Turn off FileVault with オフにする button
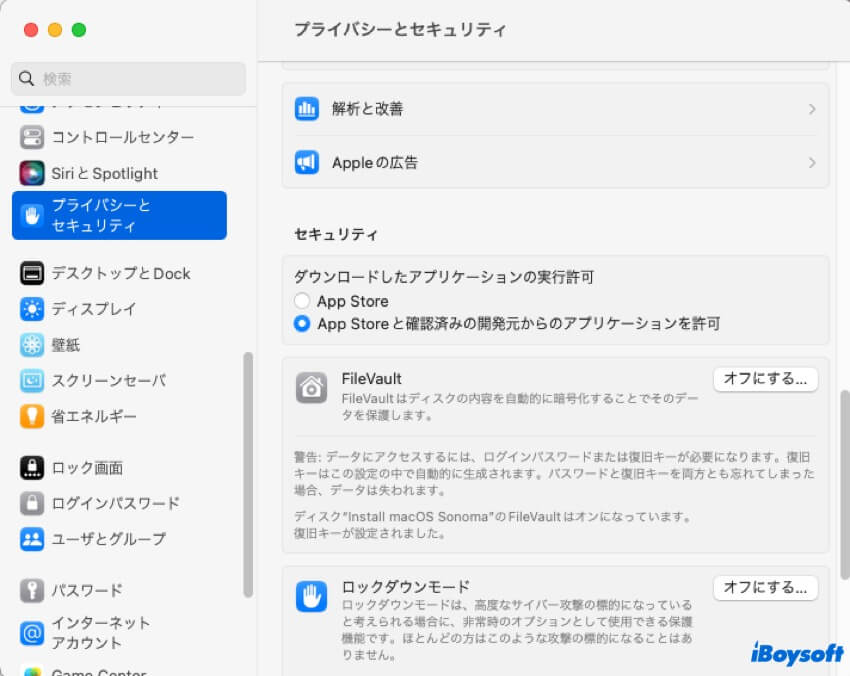 (765, 379)
